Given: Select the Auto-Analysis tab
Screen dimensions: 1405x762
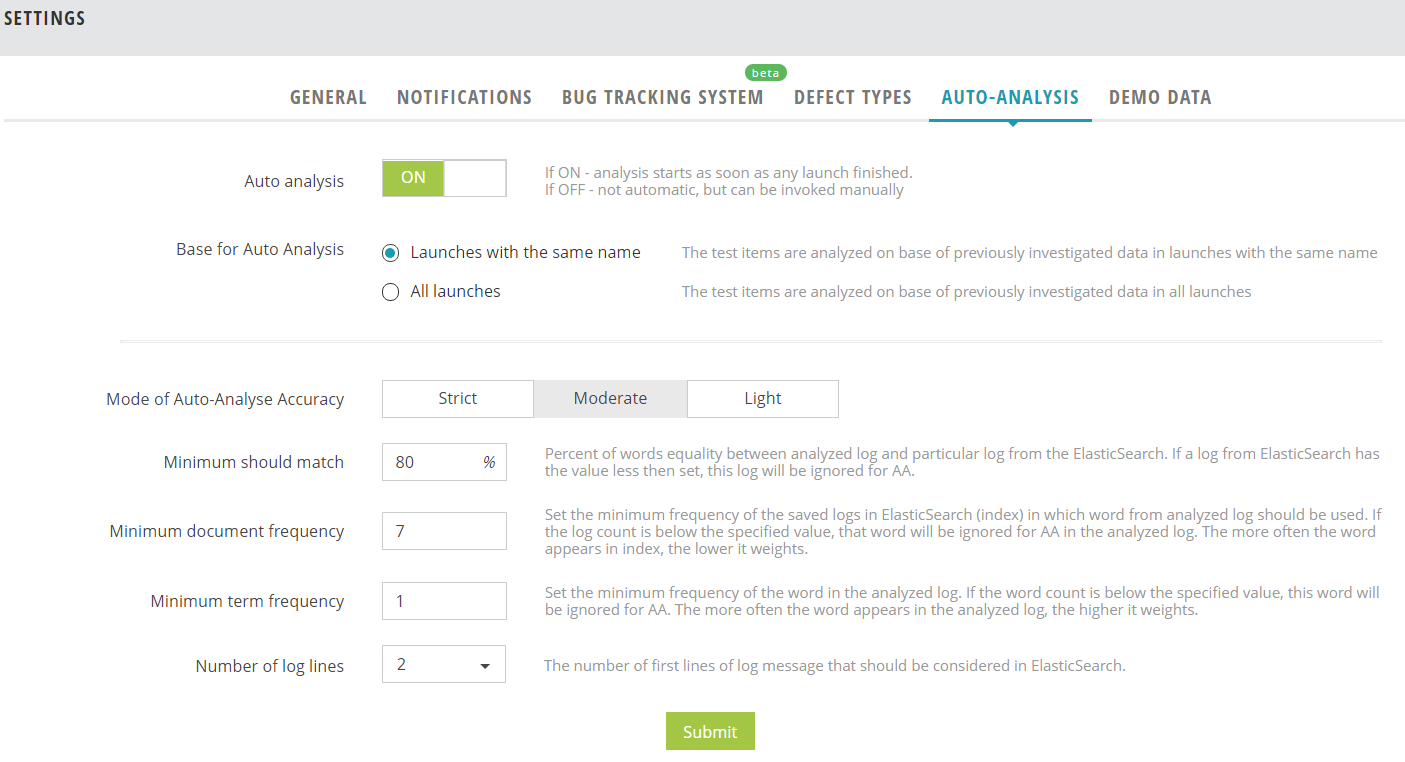Looking at the screenshot, I should (x=1010, y=97).
